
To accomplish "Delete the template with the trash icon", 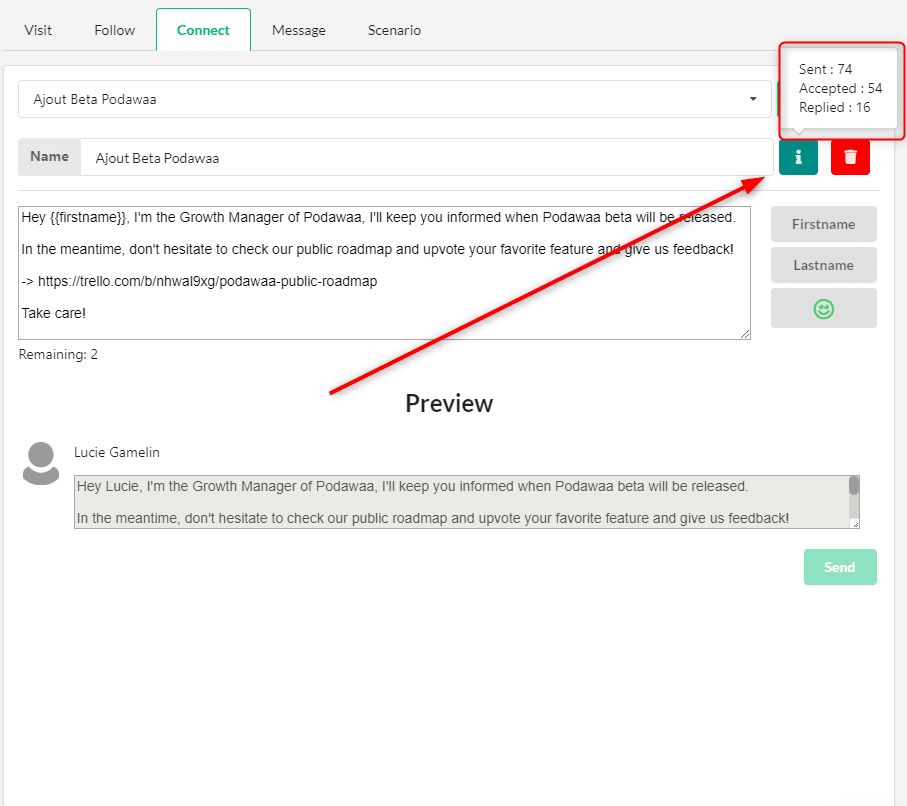I will click(850, 157).
